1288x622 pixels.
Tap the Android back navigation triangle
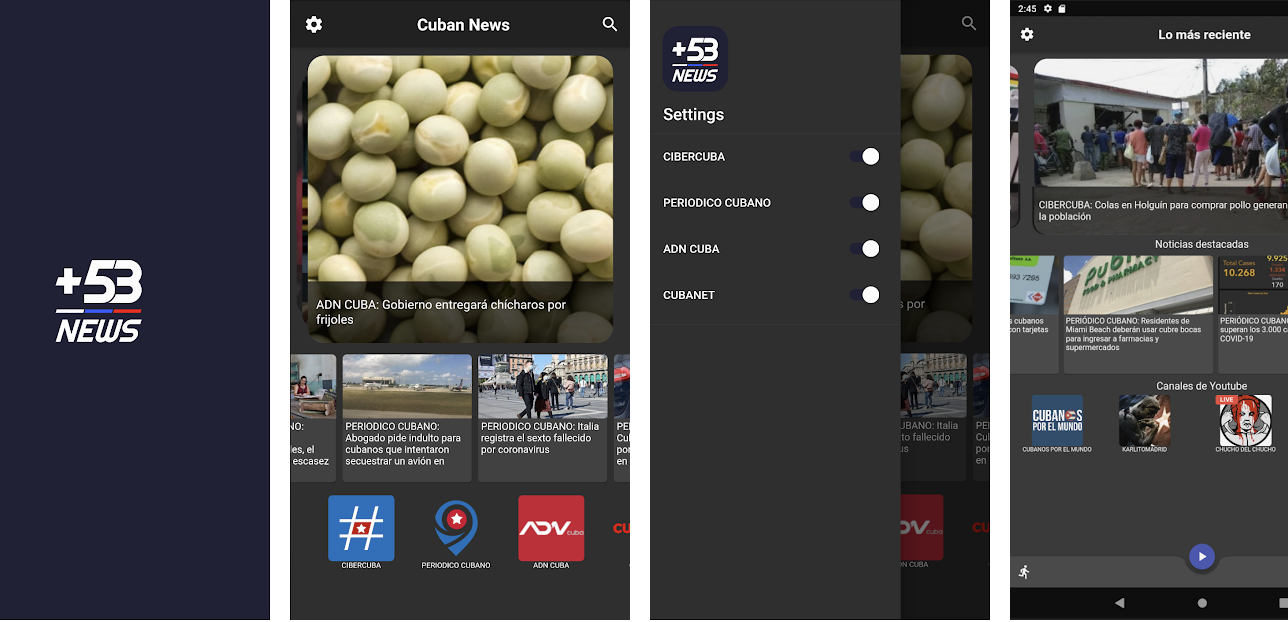[1119, 603]
